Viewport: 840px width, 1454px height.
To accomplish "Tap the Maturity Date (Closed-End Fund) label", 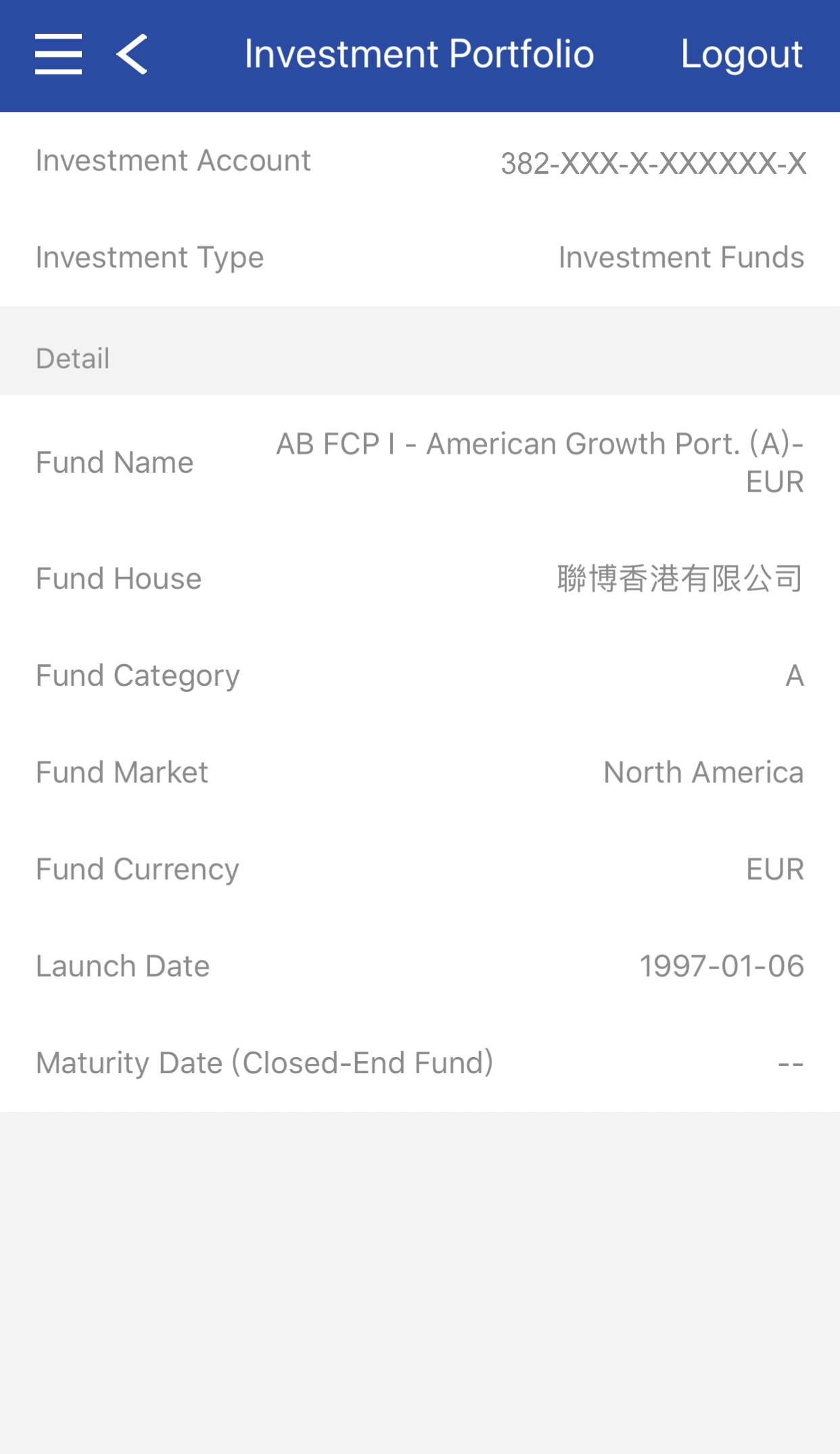I will click(264, 1062).
